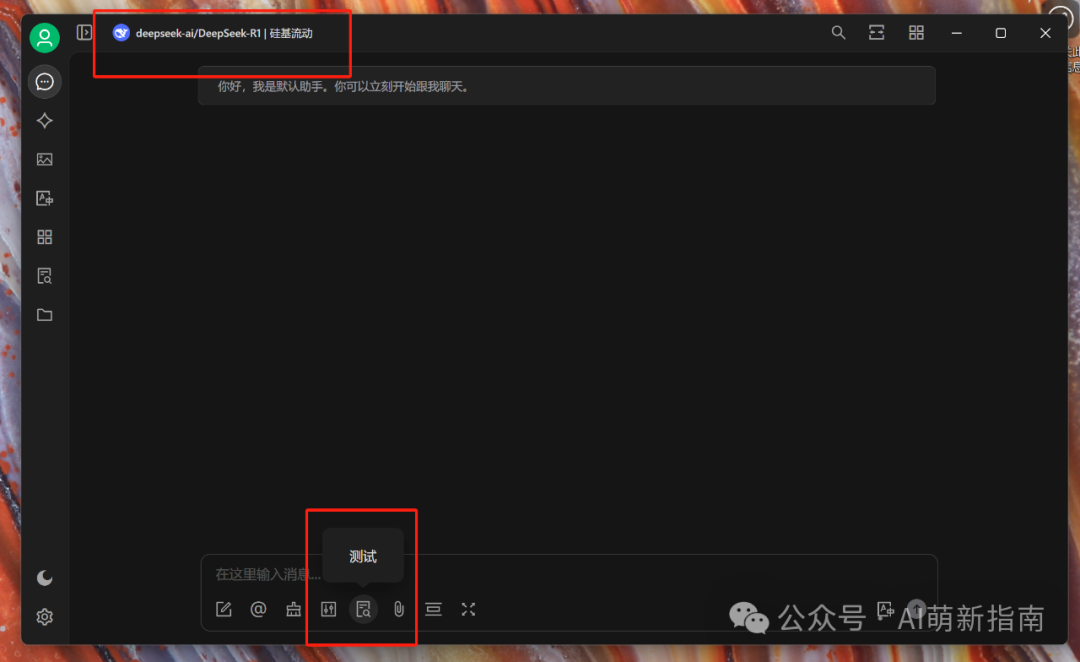Viewport: 1080px width, 662px height.
Task: Attach a file with the paperclip icon
Action: pyautogui.click(x=399, y=609)
